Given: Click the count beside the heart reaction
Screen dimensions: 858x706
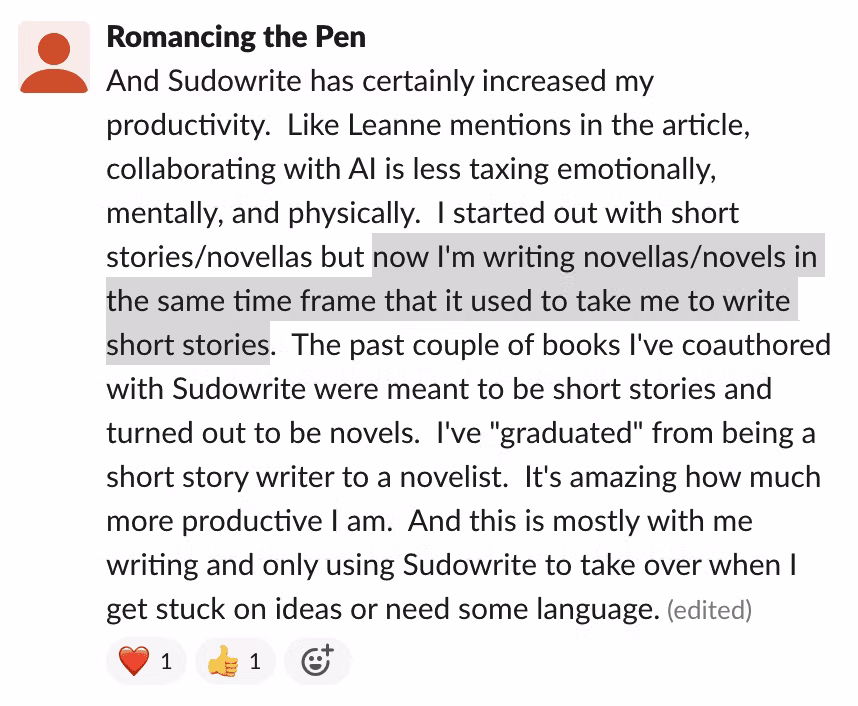Looking at the screenshot, I should click(166, 661).
